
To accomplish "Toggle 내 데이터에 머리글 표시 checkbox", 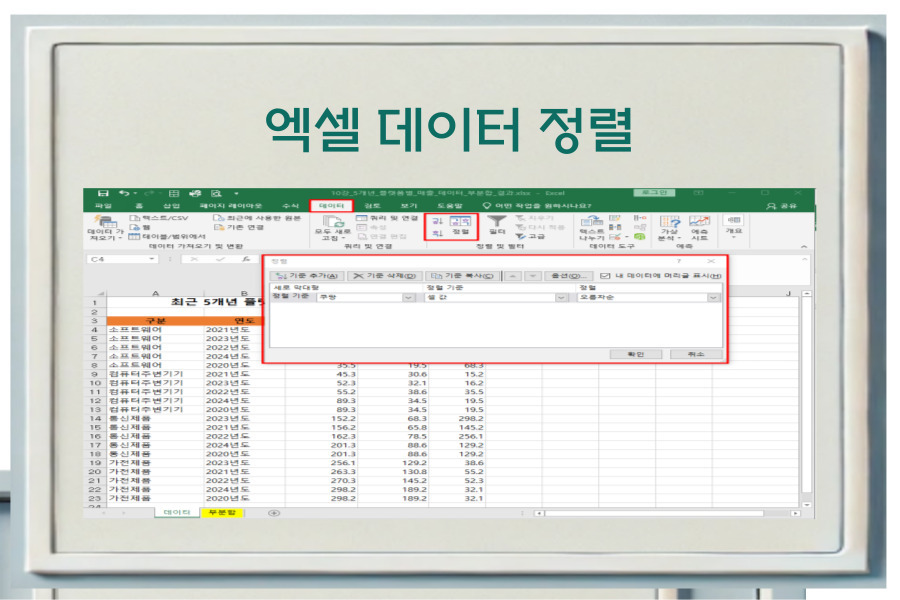I will [x=604, y=276].
